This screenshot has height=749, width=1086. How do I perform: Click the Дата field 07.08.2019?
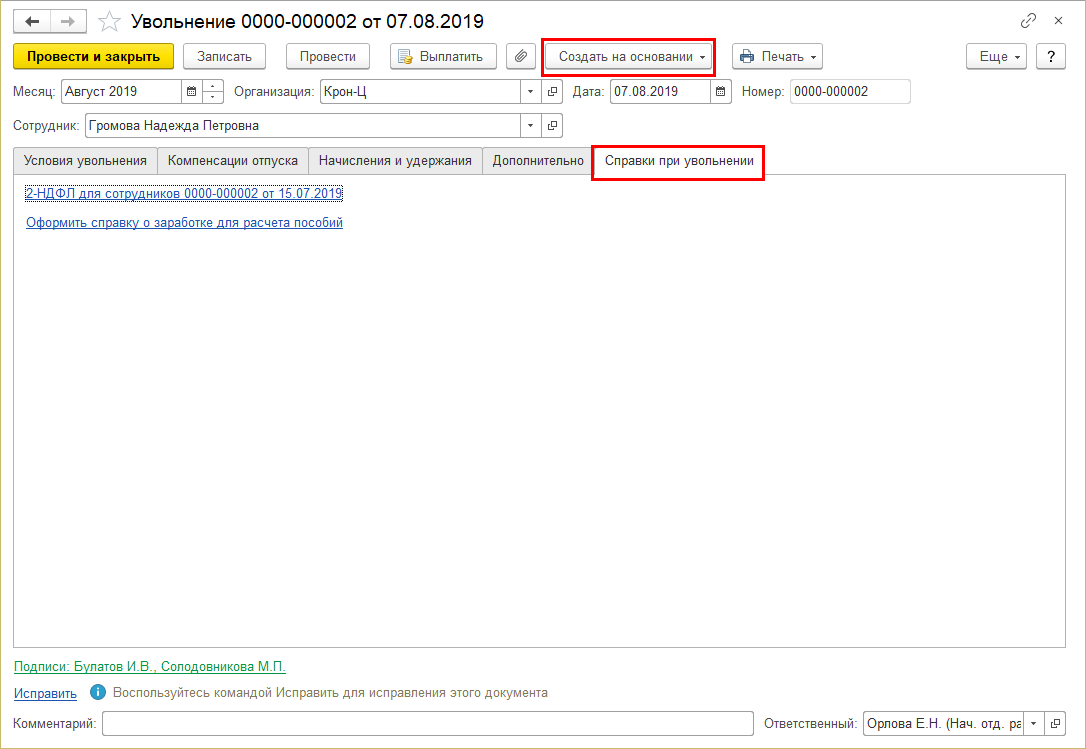(660, 91)
